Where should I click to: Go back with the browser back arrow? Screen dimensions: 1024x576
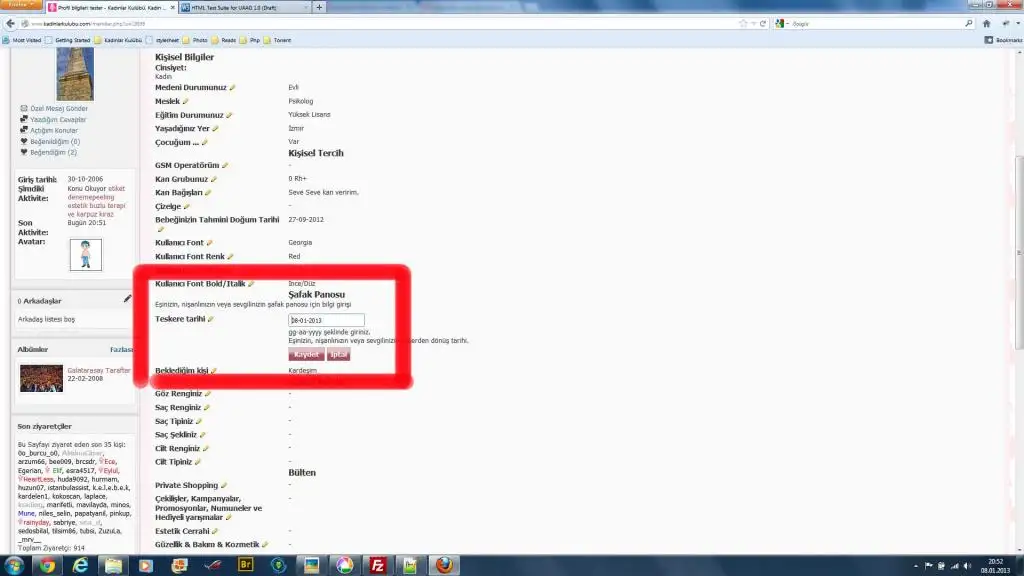(x=10, y=24)
